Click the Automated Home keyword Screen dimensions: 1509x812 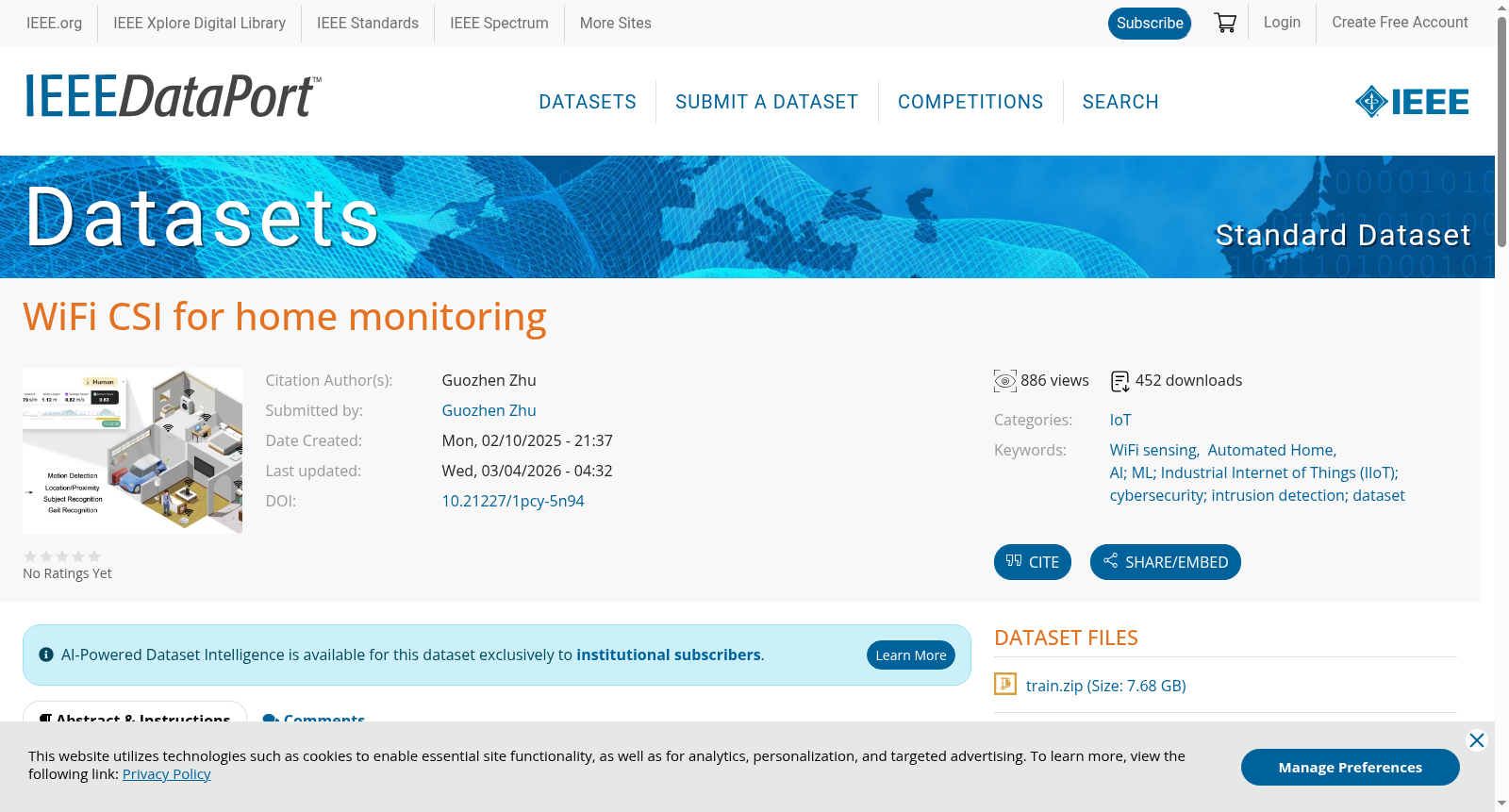tap(1270, 450)
